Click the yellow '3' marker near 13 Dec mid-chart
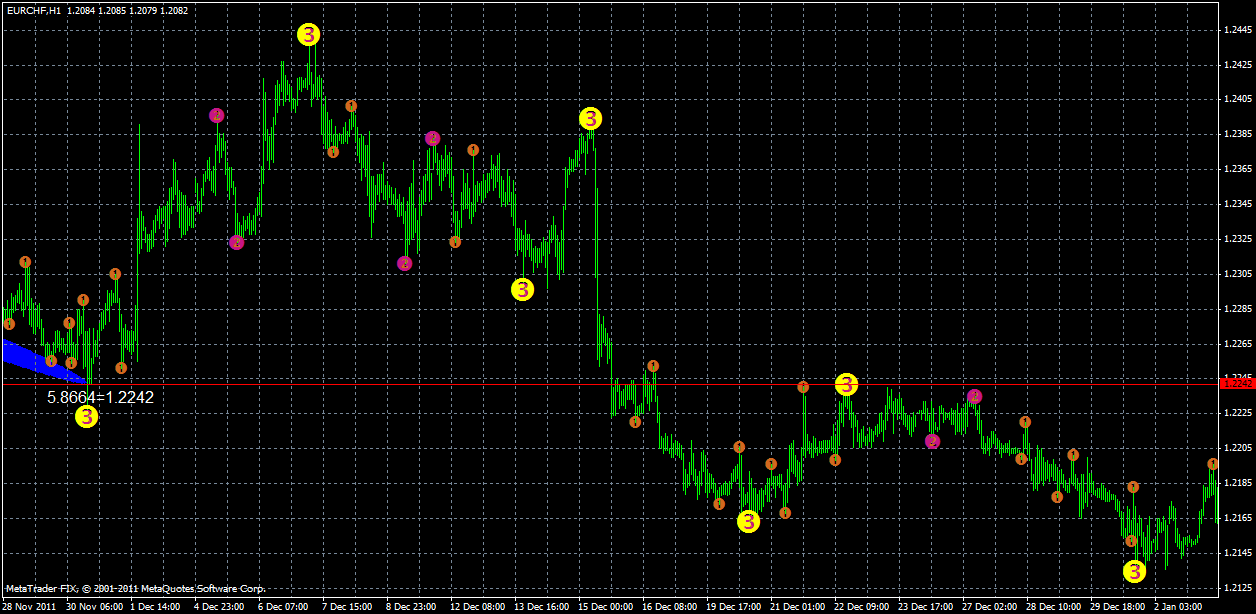The image size is (1256, 614). [521, 291]
